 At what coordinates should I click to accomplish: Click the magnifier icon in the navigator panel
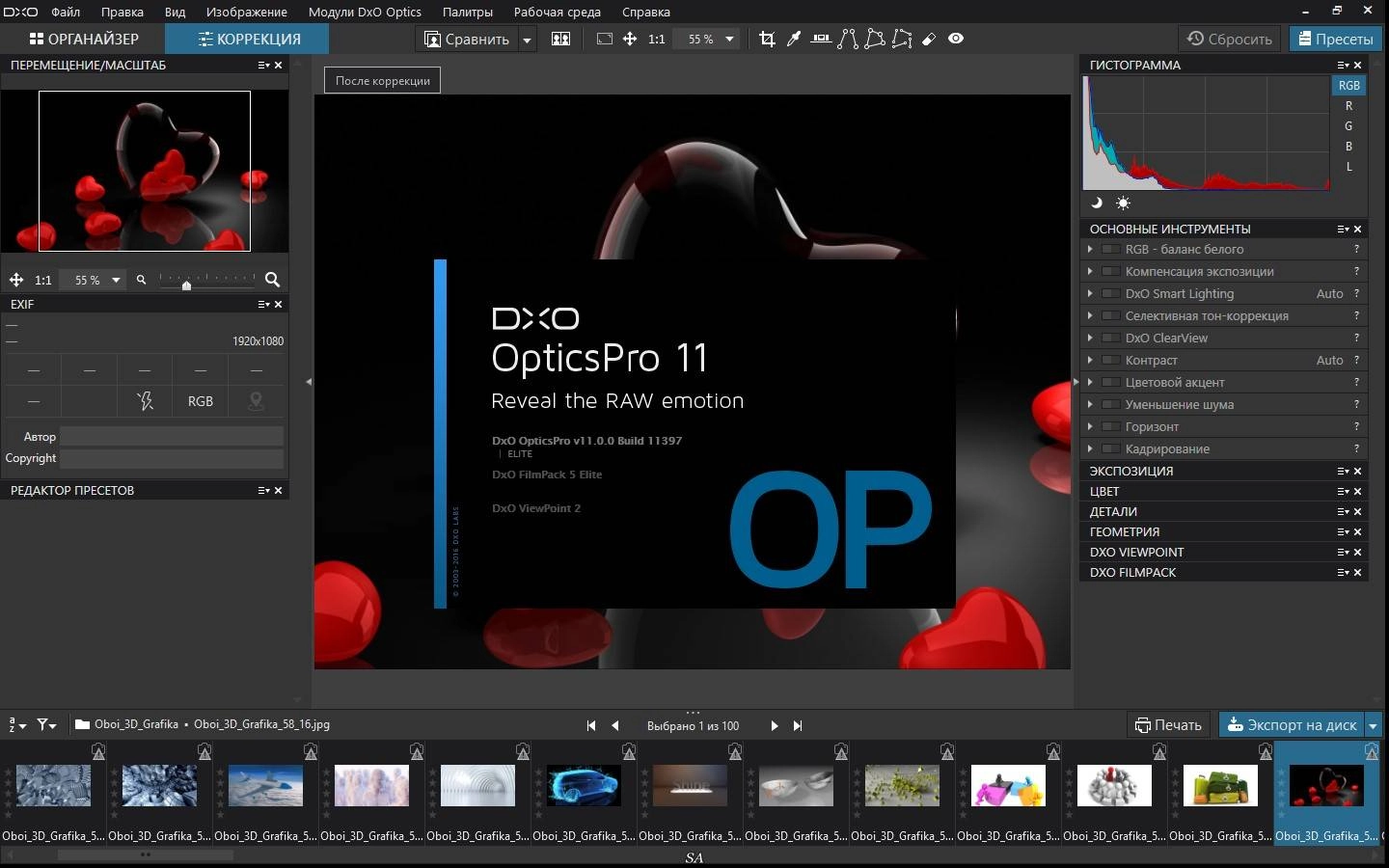tap(272, 280)
